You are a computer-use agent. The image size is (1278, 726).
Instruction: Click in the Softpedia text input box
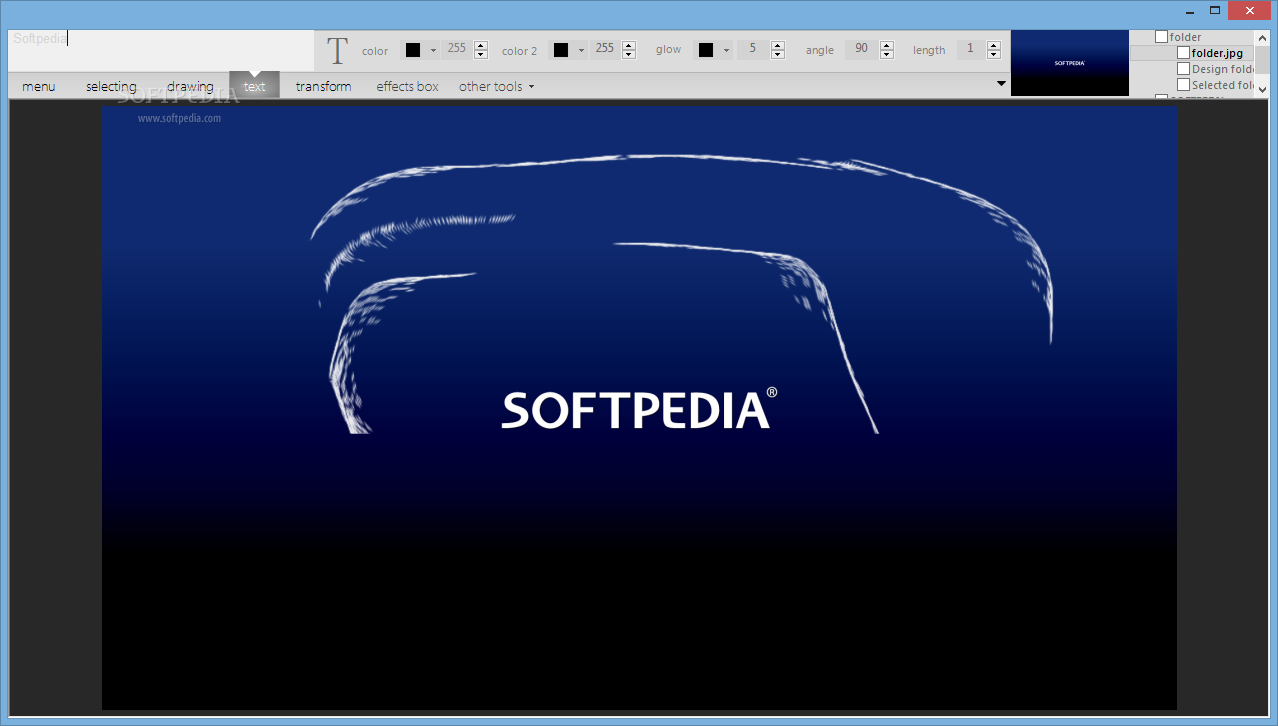point(162,51)
